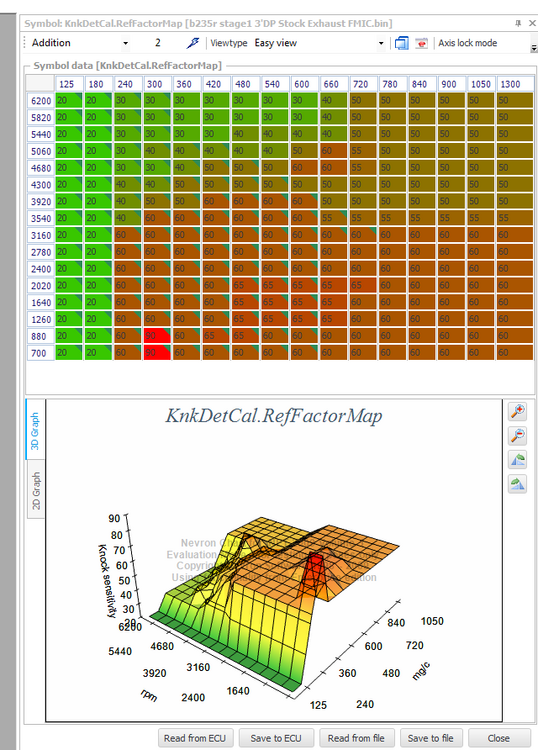The image size is (538, 750).
Task: Click the maximize window icon in the toolbar
Action: [401, 43]
